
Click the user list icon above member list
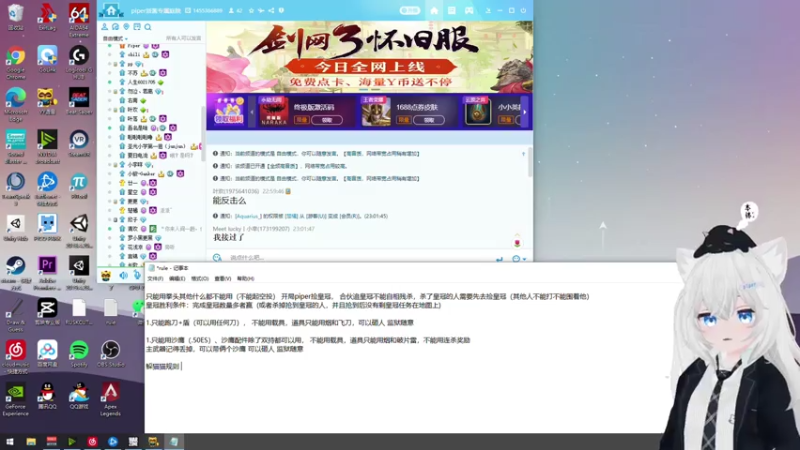105,27
